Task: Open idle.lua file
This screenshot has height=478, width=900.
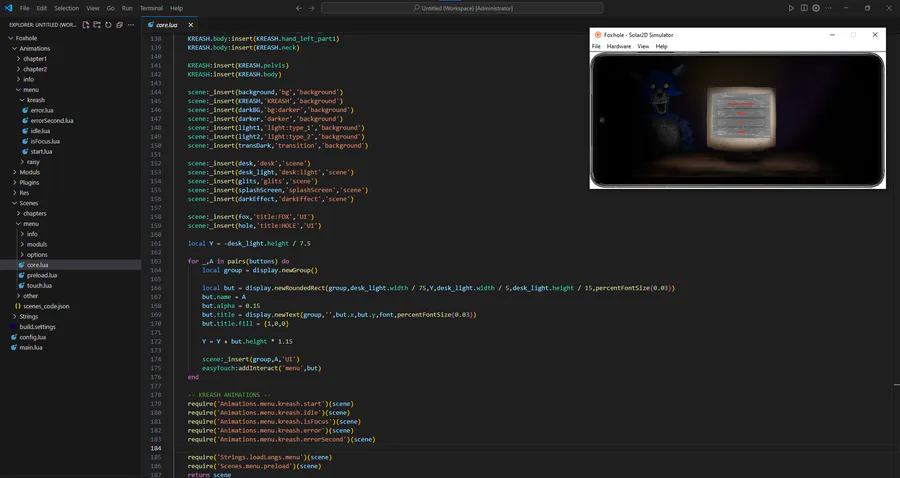Action: [x=40, y=131]
